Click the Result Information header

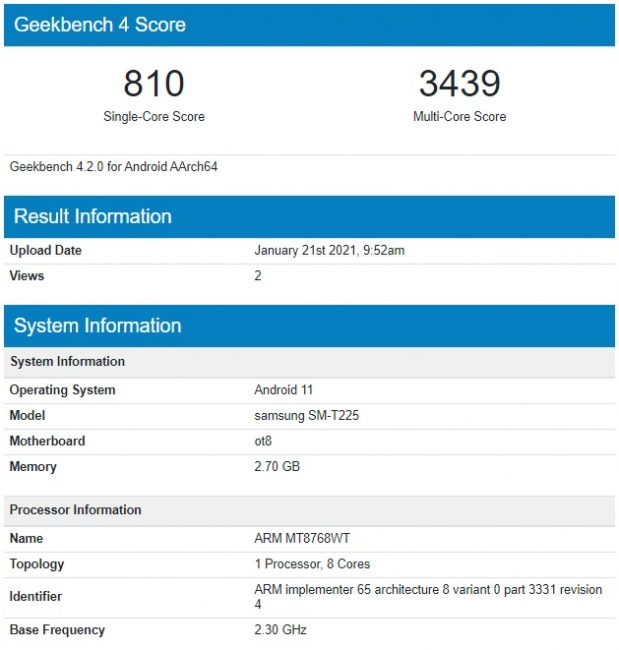[x=309, y=217]
